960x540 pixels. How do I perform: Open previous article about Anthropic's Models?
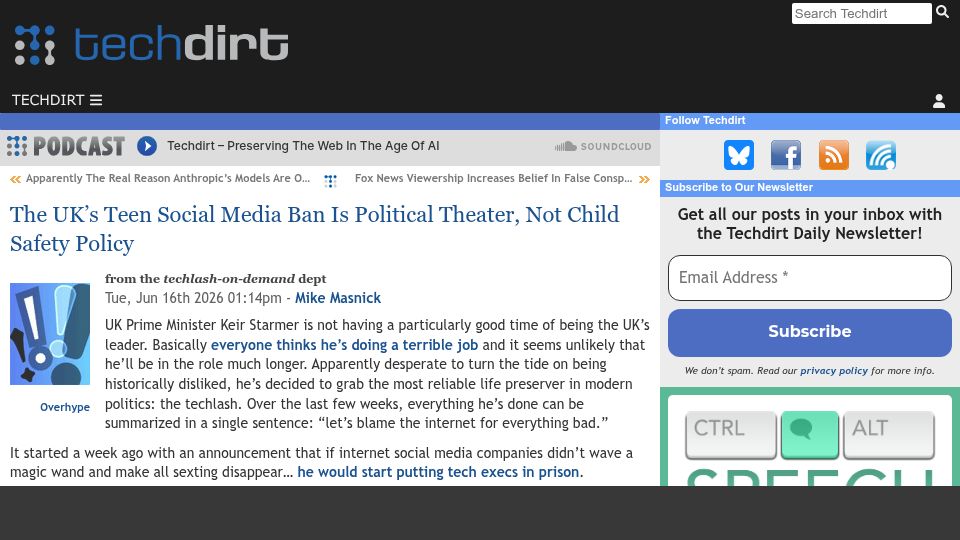tap(168, 178)
